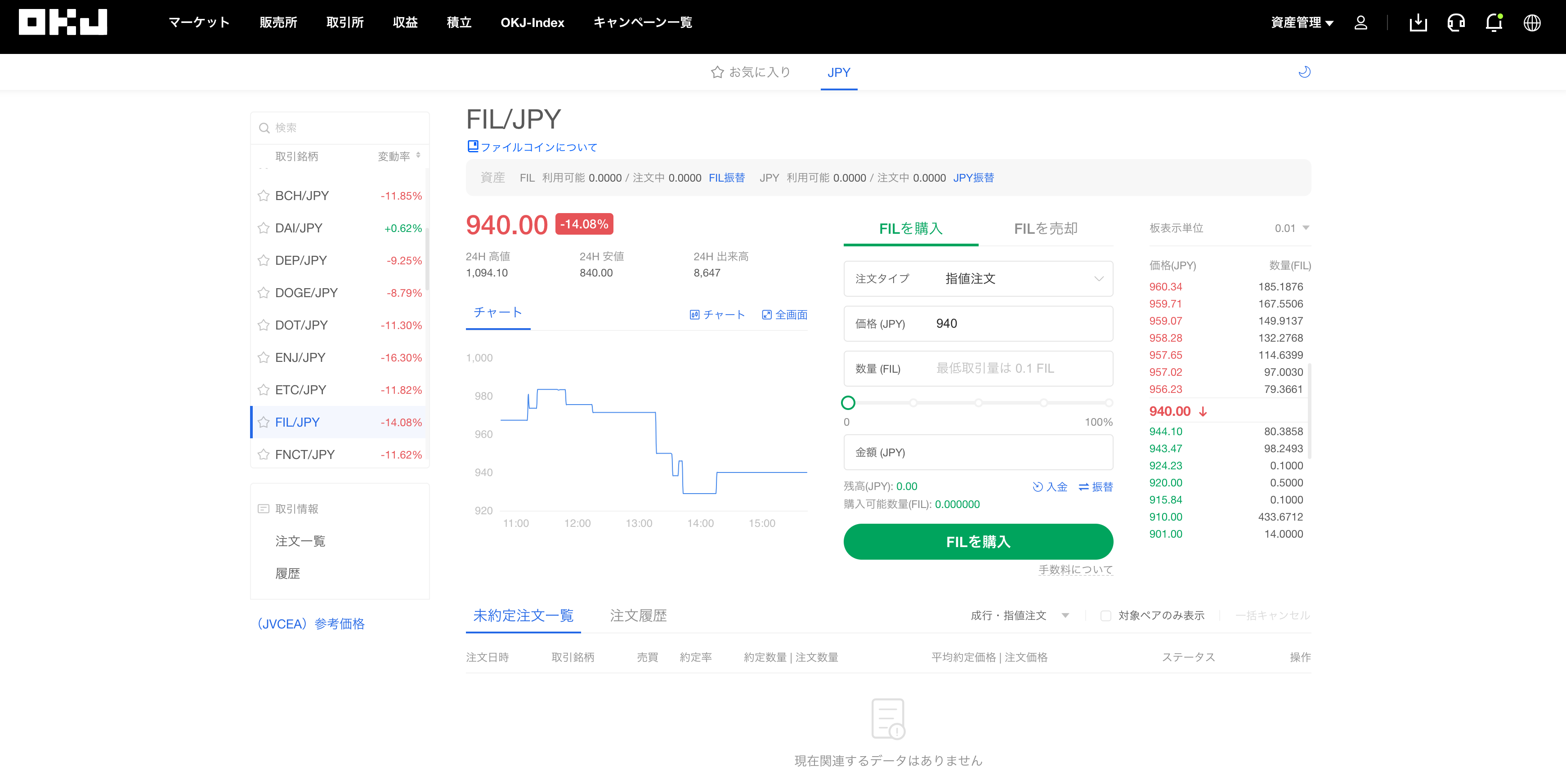
Task: Click the globe language icon
Action: pyautogui.click(x=1531, y=23)
